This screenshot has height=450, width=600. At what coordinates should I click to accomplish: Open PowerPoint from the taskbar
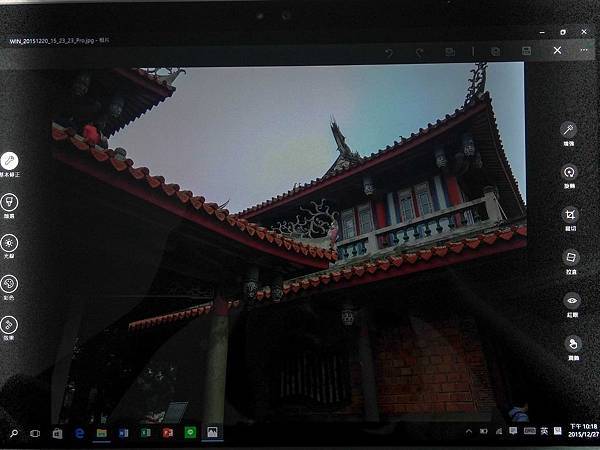coord(168,433)
